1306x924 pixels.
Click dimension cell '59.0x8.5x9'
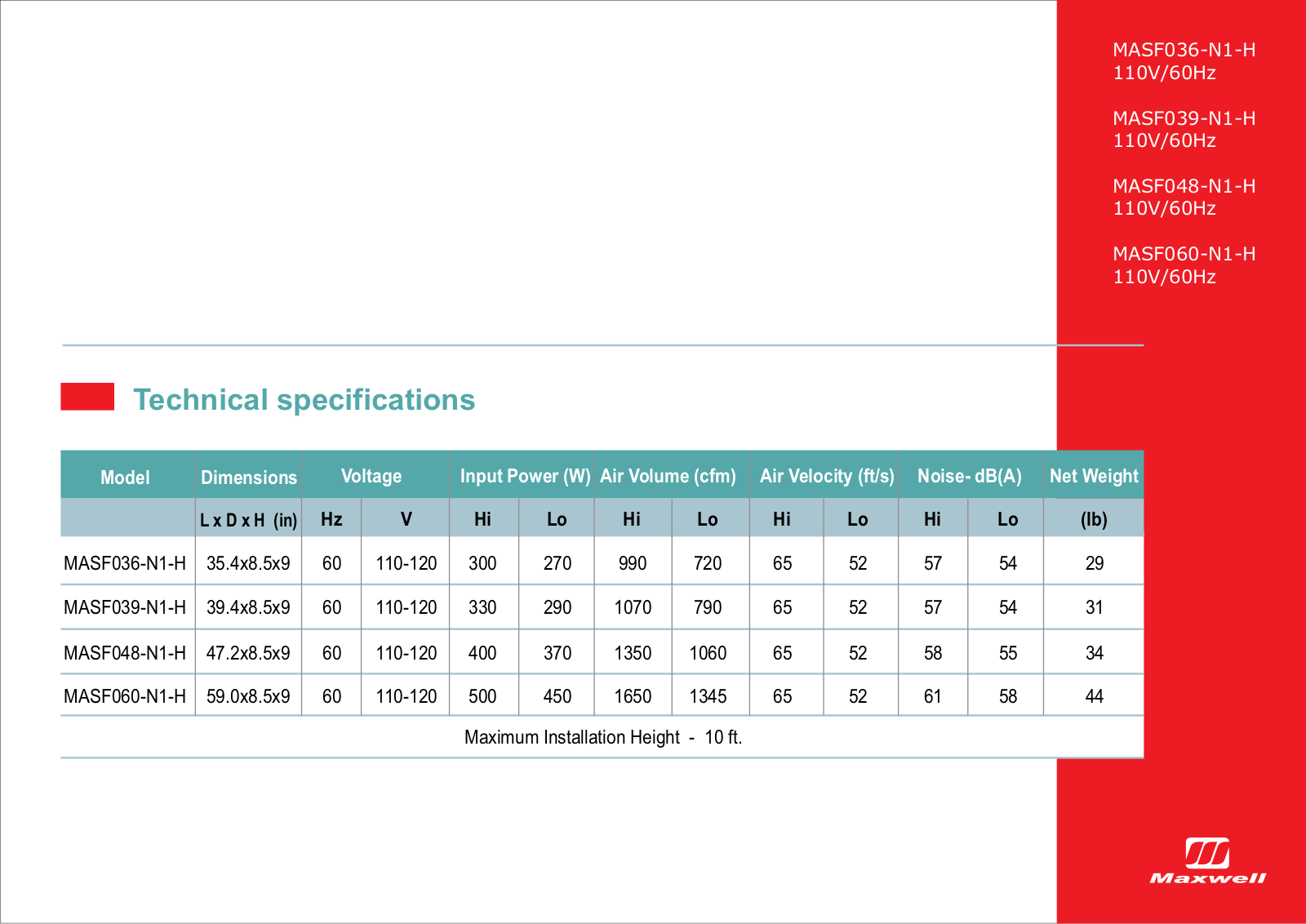(248, 696)
